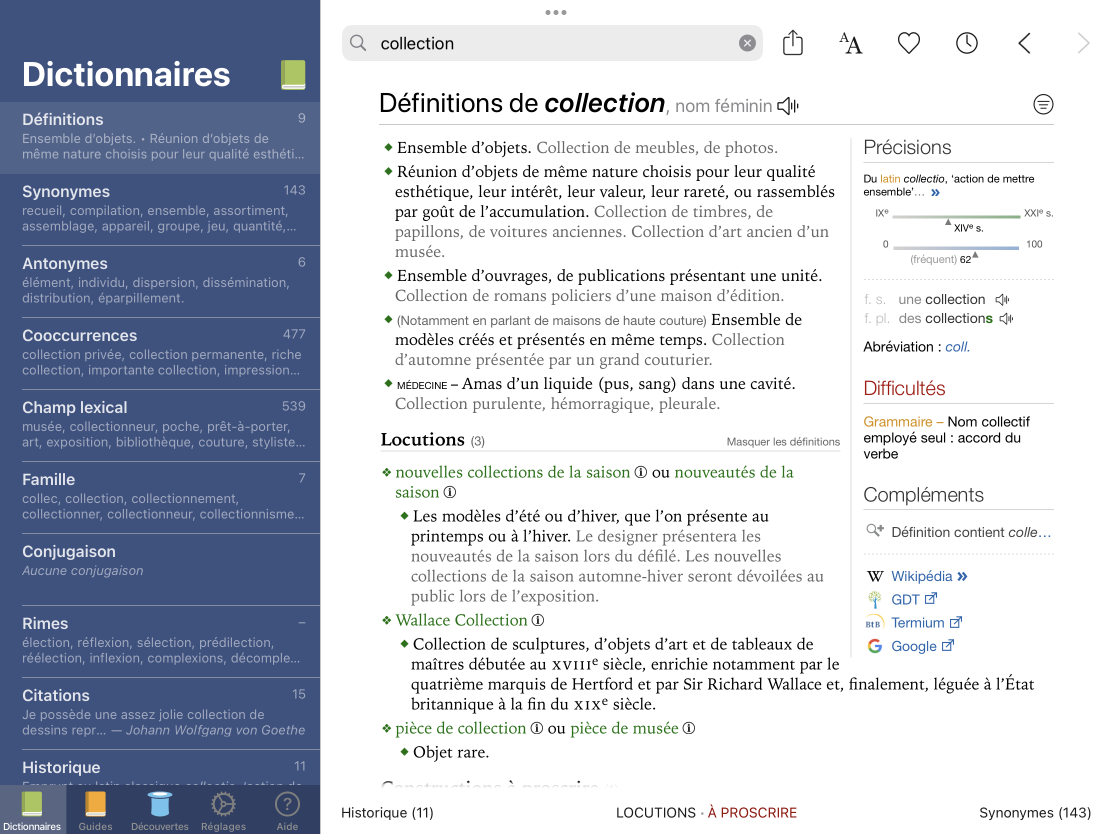Screen dimensions: 1112x834
Task: Select the Cooccurrences dictionary entry
Action: [x=160, y=354]
